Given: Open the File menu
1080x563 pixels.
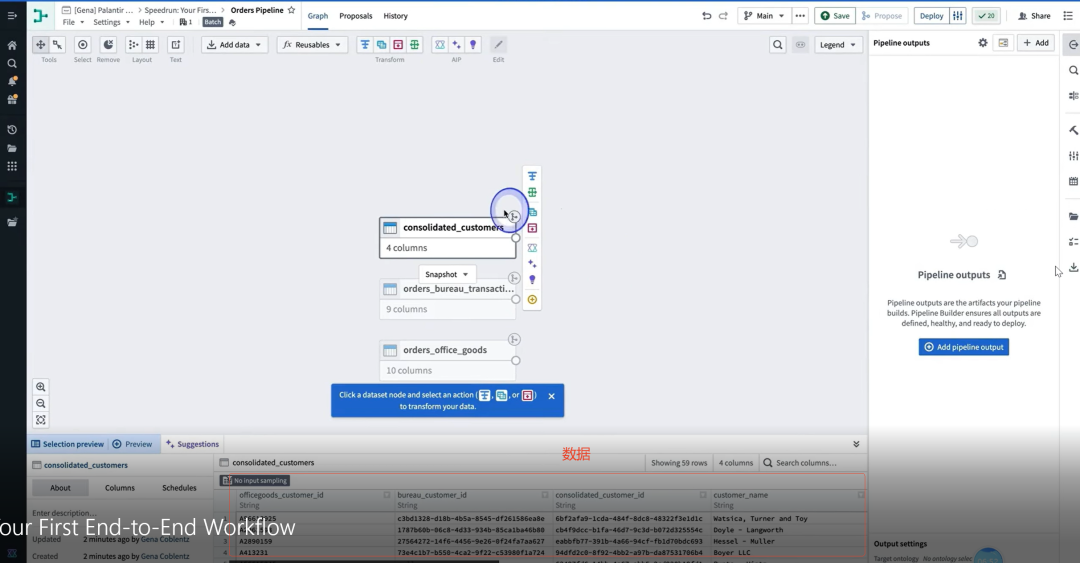Looking at the screenshot, I should pyautogui.click(x=73, y=22).
